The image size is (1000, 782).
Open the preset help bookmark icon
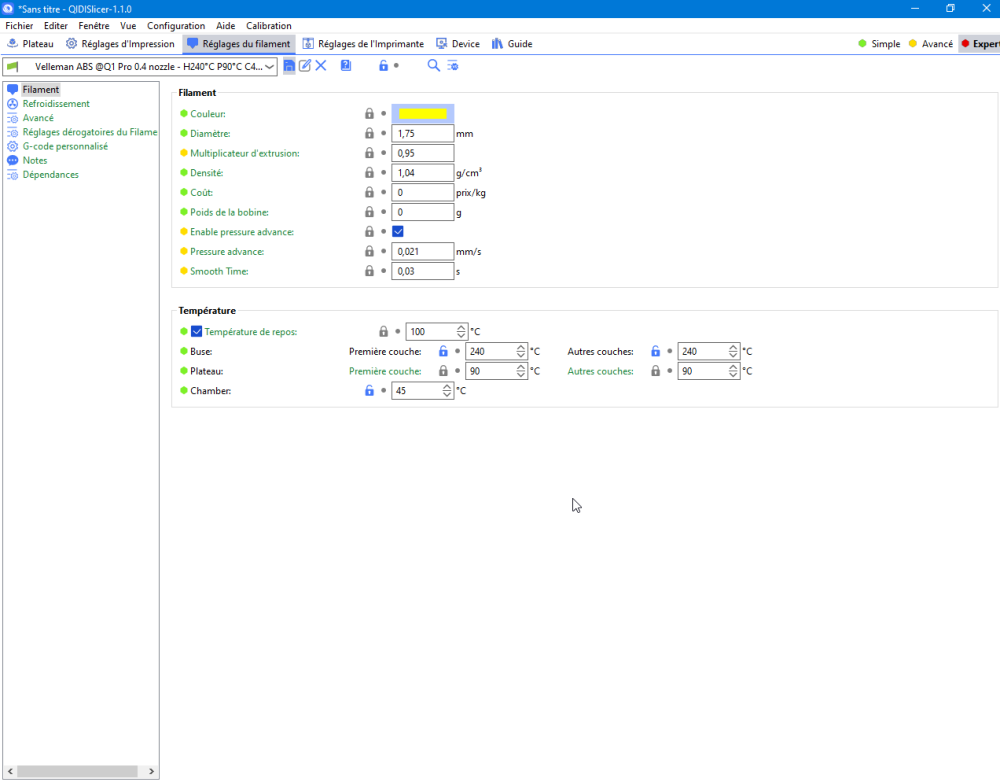346,66
